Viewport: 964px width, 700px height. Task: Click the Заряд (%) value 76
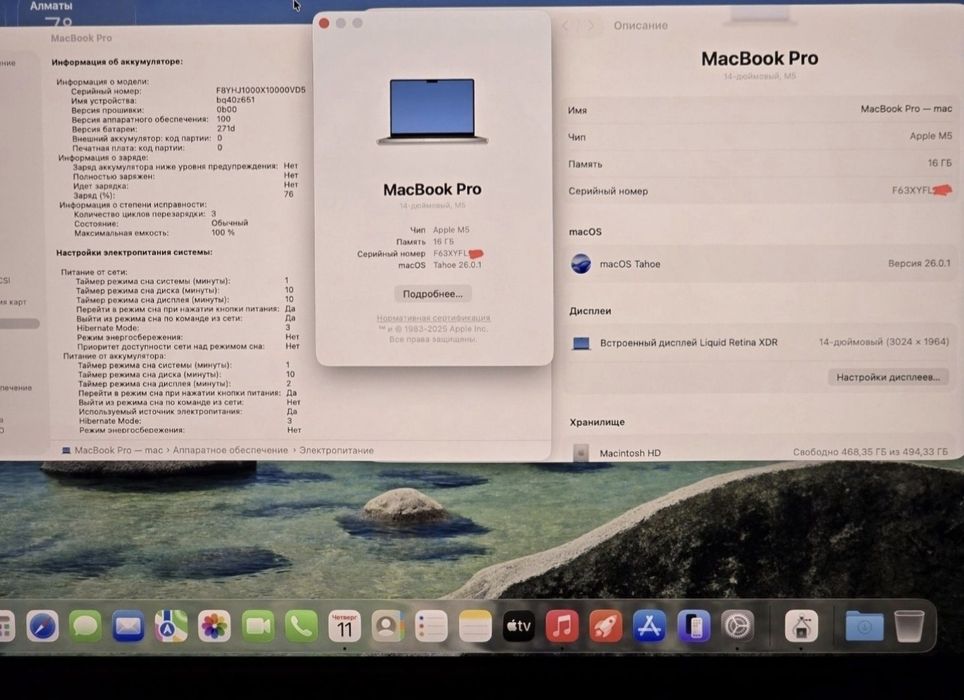[288, 194]
